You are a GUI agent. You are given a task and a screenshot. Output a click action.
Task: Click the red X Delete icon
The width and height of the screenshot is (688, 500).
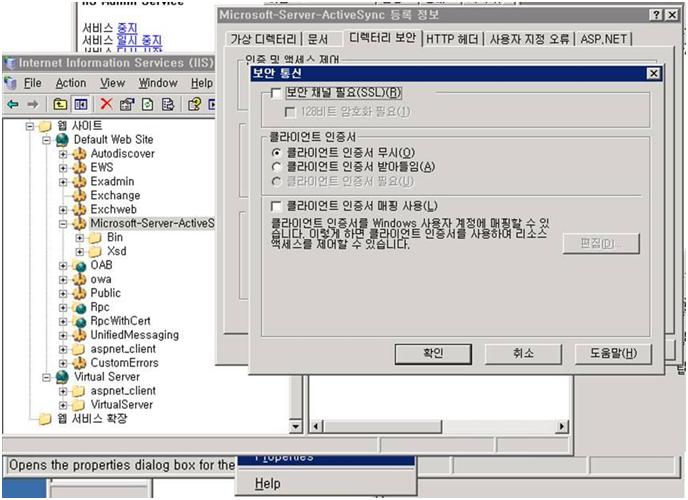coord(106,104)
